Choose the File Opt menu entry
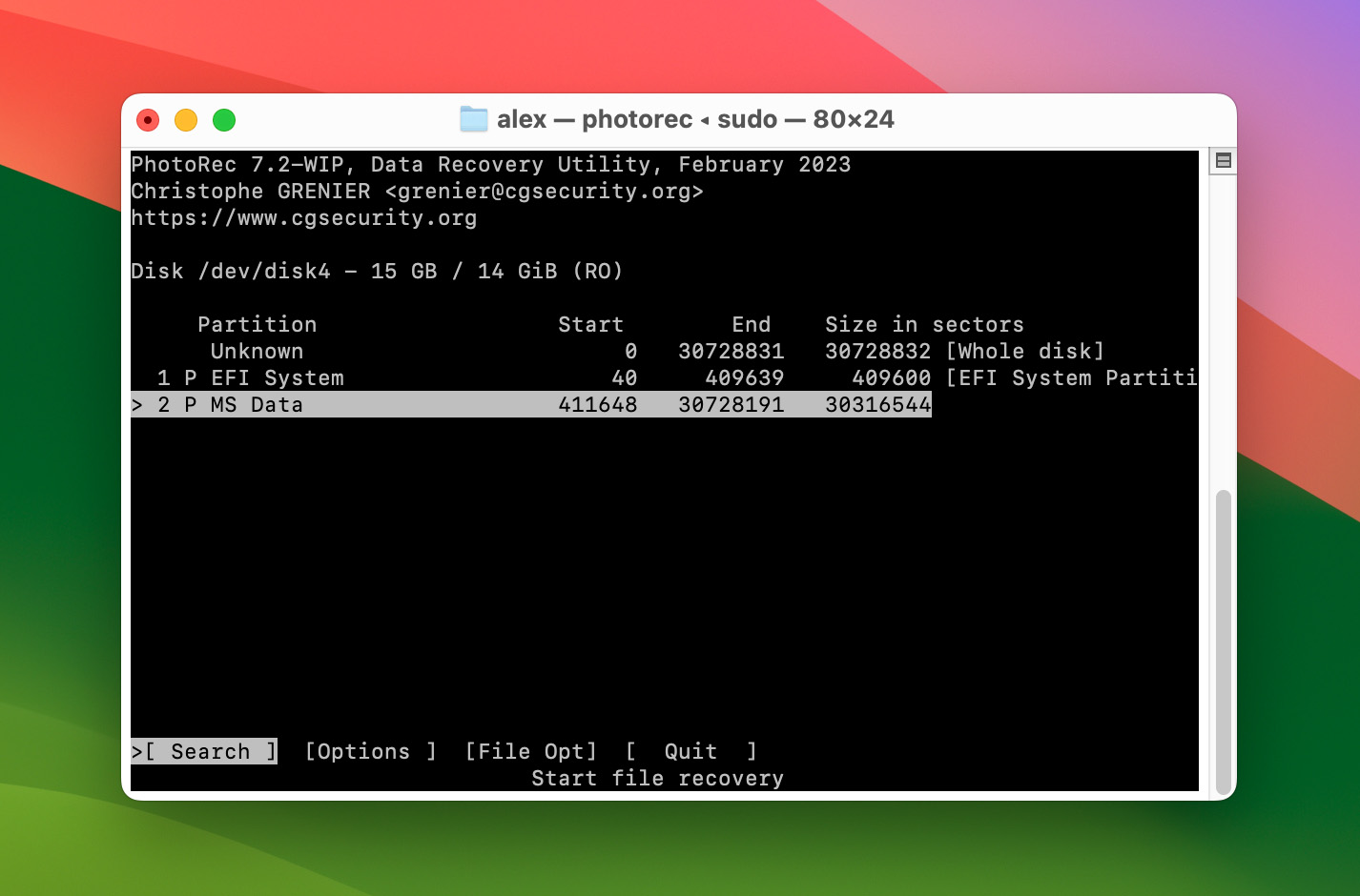This screenshot has width=1360, height=896. point(531,751)
